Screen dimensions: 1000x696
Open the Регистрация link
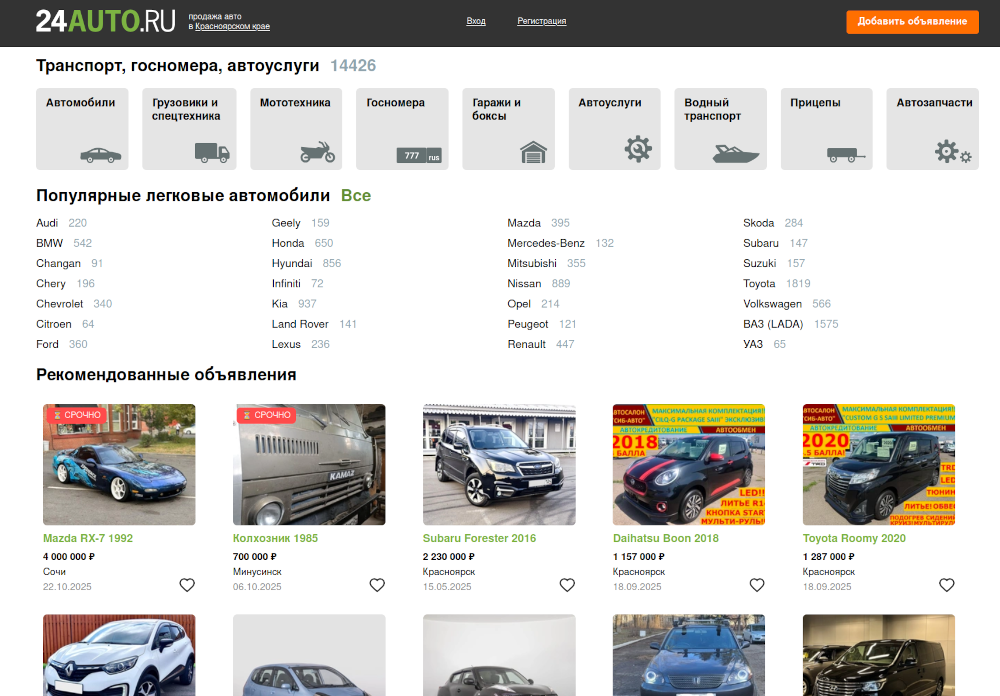click(x=541, y=21)
